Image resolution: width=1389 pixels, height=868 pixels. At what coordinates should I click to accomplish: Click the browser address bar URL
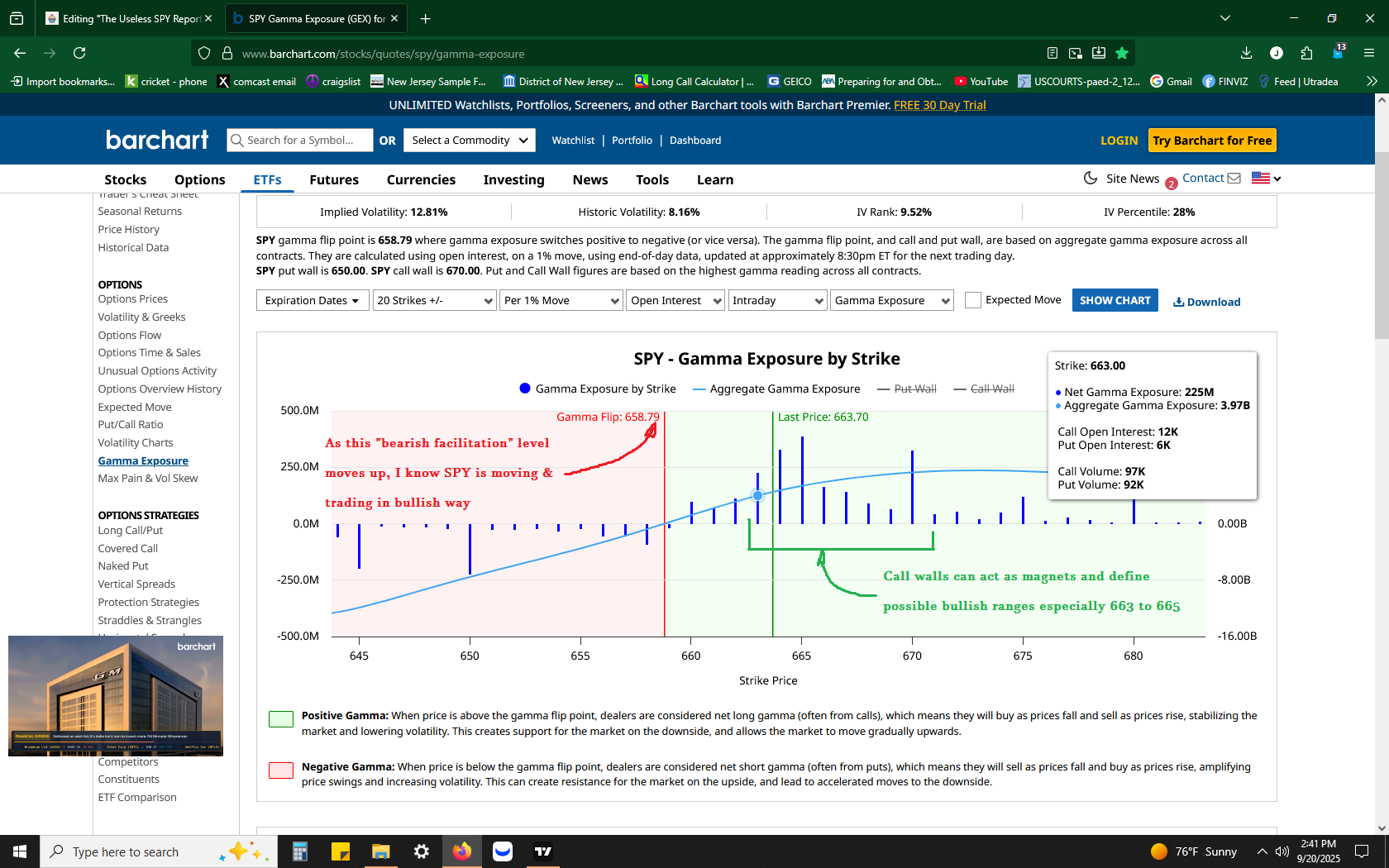(383, 54)
